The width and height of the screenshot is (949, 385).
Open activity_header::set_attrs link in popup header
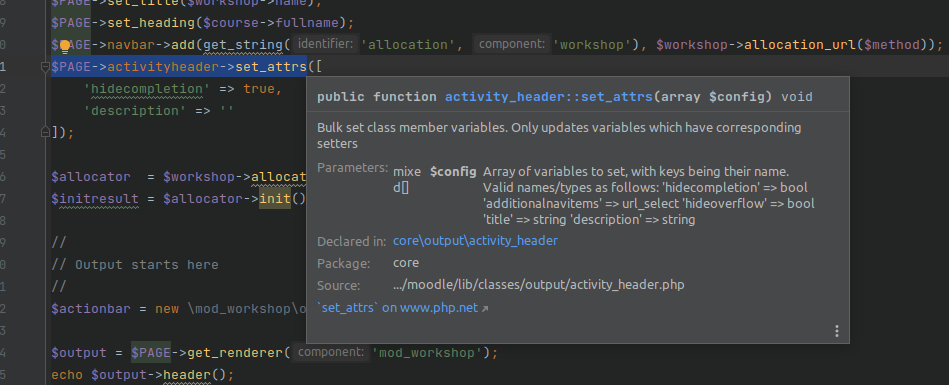[x=549, y=97]
